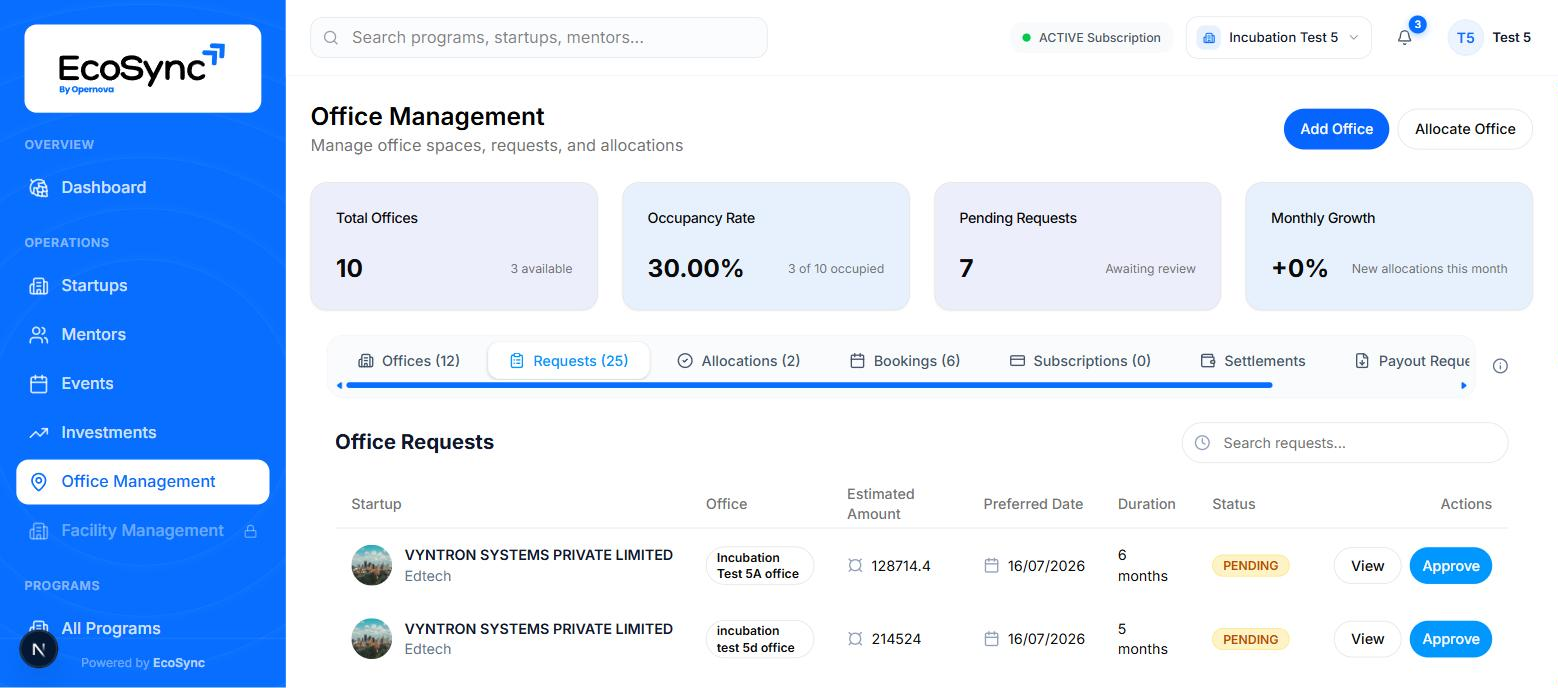Click the horizontal tab scrollbar thumb
The width and height of the screenshot is (1558, 688).
click(x=809, y=385)
